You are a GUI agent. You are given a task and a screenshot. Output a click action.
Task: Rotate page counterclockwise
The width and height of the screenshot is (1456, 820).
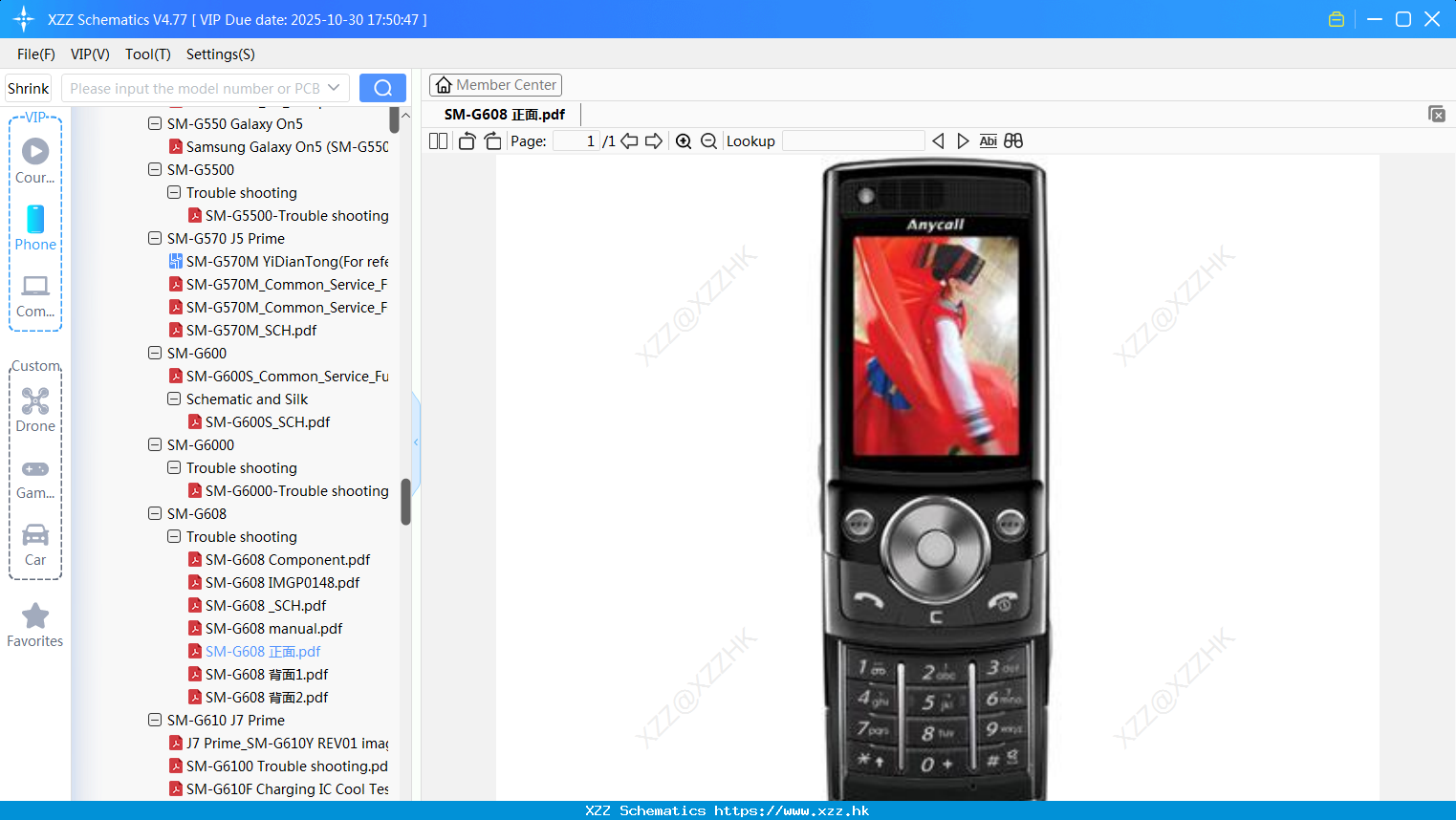click(467, 140)
